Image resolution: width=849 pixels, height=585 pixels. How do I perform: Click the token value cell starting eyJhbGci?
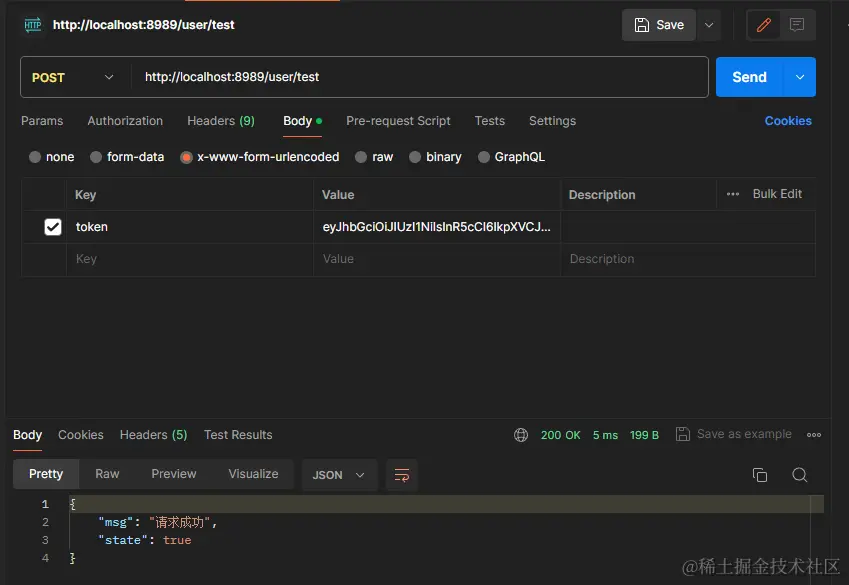click(x=436, y=227)
